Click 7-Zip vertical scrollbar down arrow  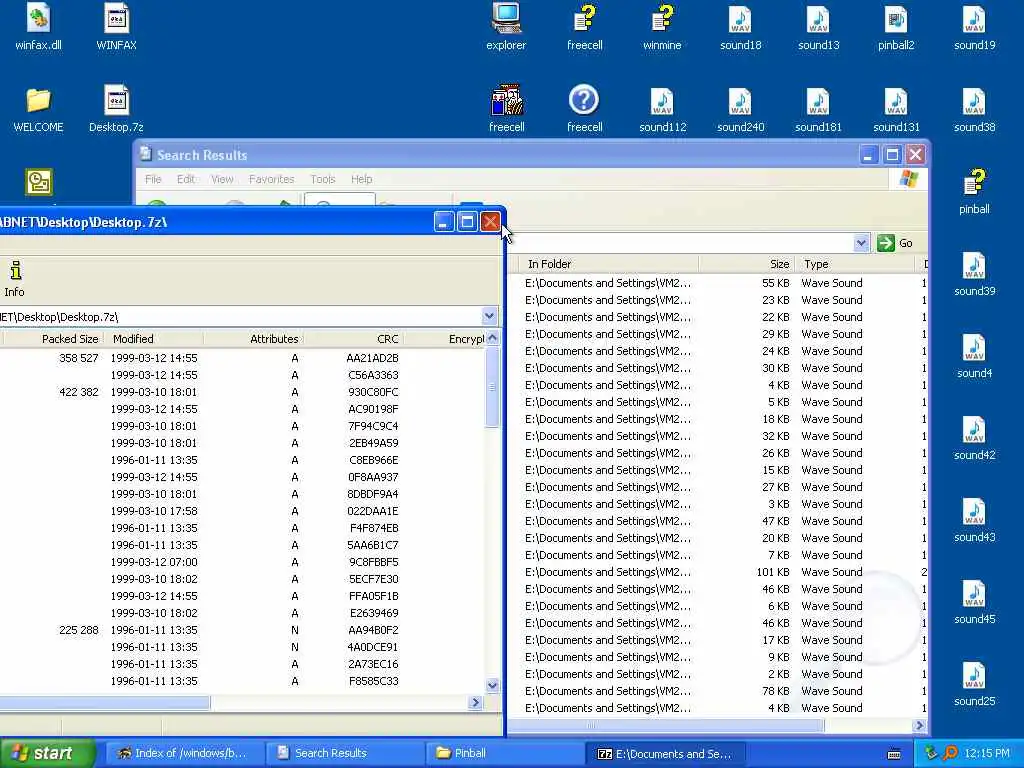[x=492, y=685]
